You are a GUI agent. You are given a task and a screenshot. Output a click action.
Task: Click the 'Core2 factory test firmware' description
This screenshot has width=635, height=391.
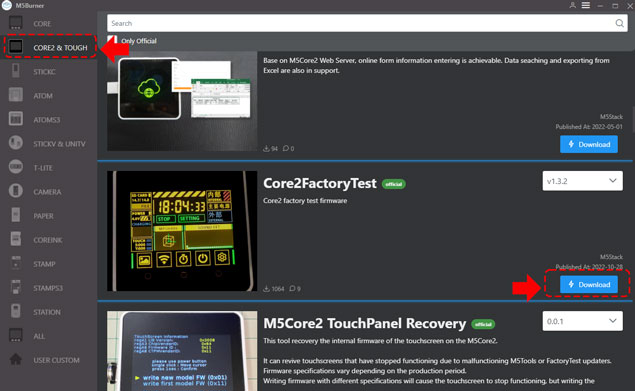tap(305, 201)
